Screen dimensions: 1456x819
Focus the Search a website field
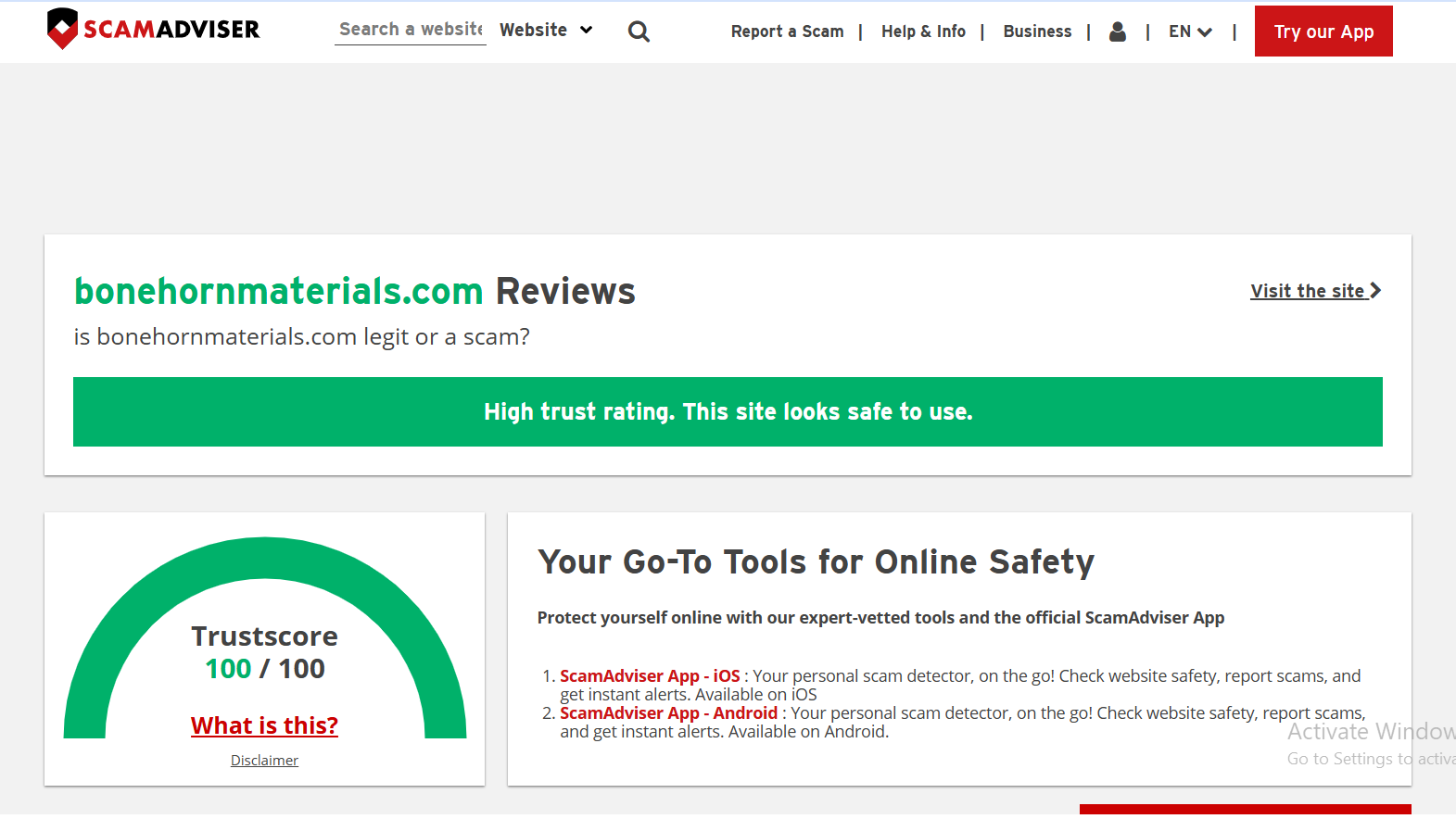tap(410, 30)
